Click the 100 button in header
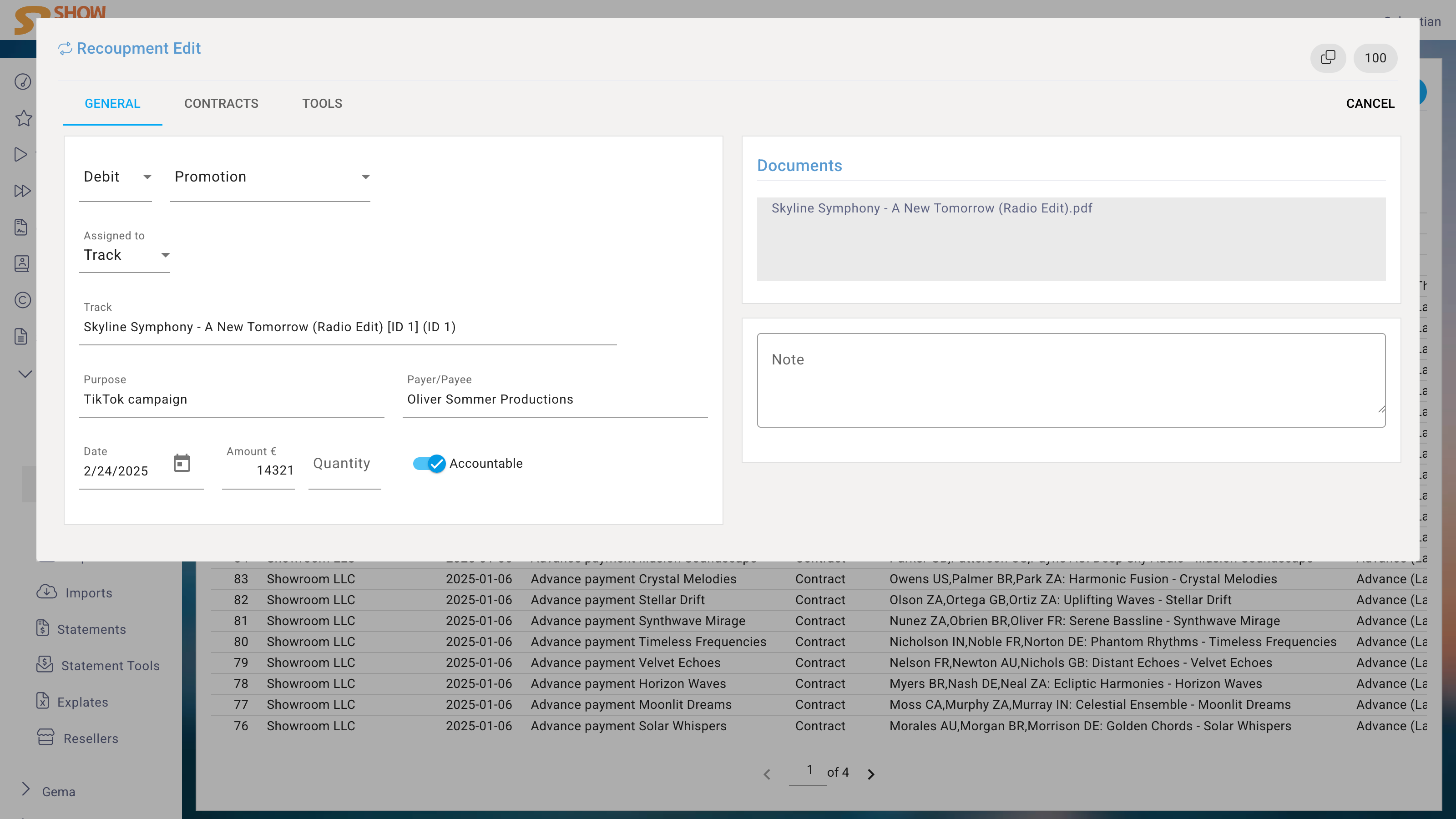 (x=1375, y=58)
